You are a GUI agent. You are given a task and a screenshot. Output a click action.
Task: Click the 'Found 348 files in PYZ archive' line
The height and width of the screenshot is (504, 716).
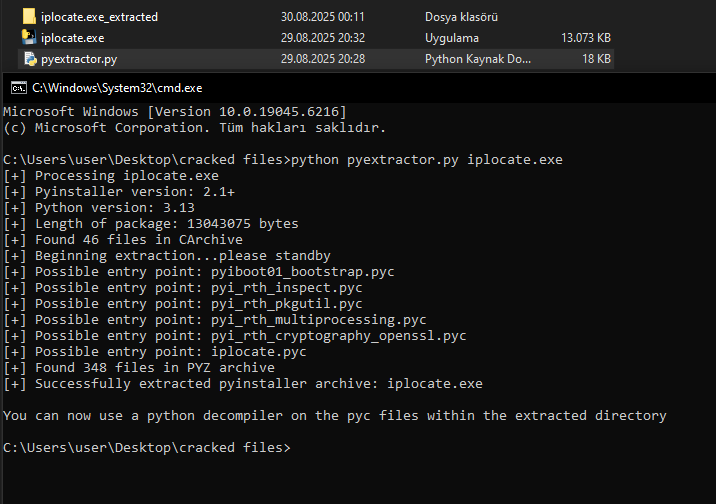(x=139, y=368)
